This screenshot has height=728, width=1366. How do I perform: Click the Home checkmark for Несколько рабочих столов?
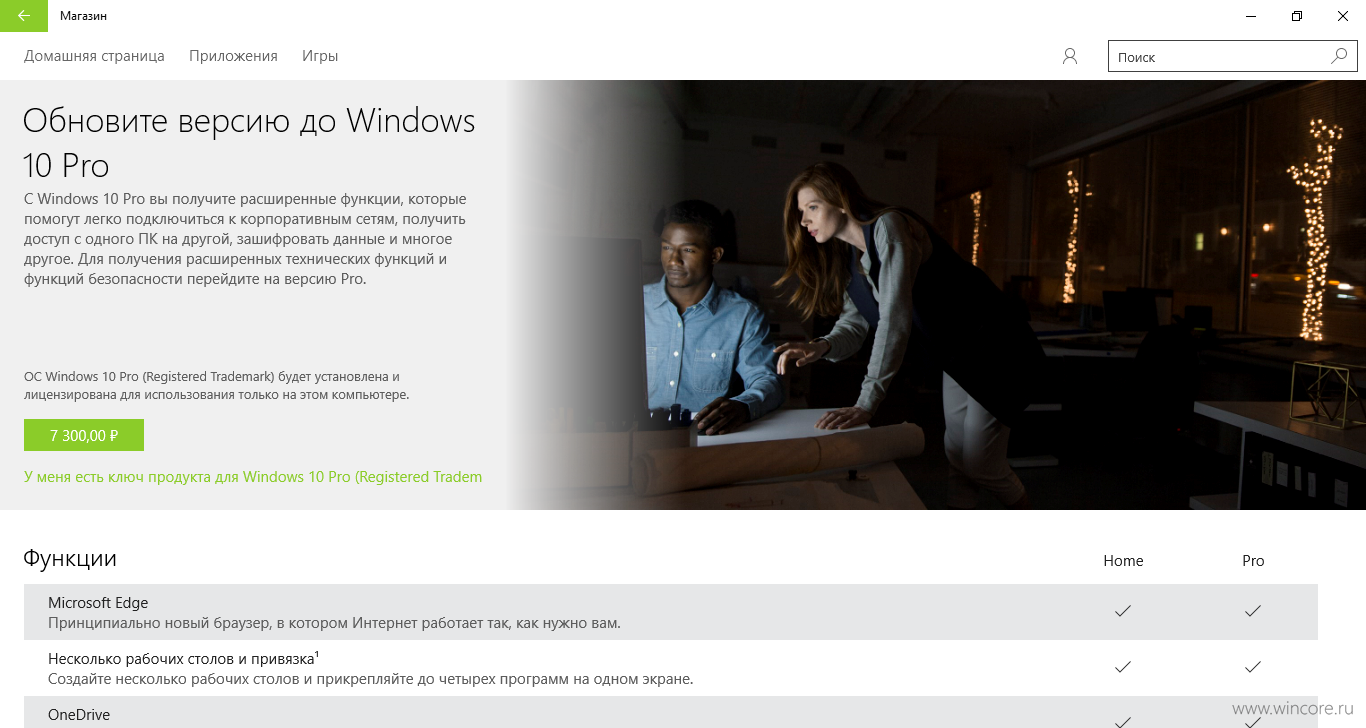point(1123,666)
